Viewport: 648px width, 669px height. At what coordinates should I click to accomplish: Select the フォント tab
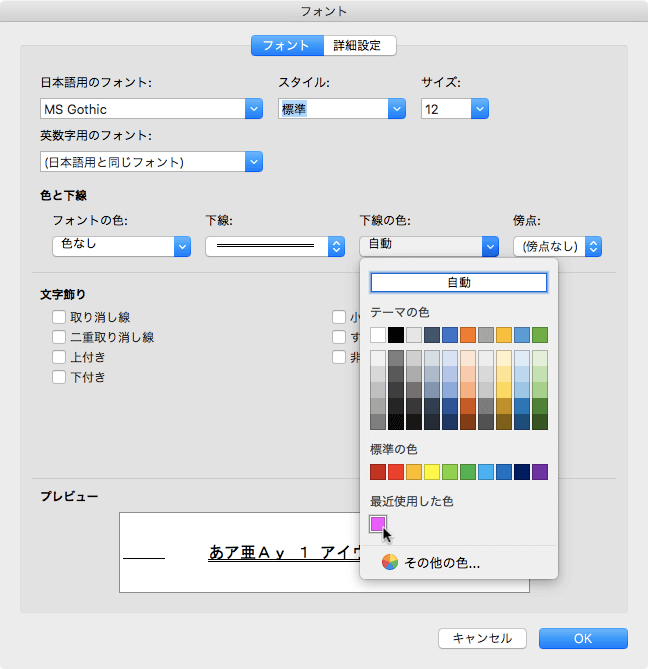pos(287,45)
